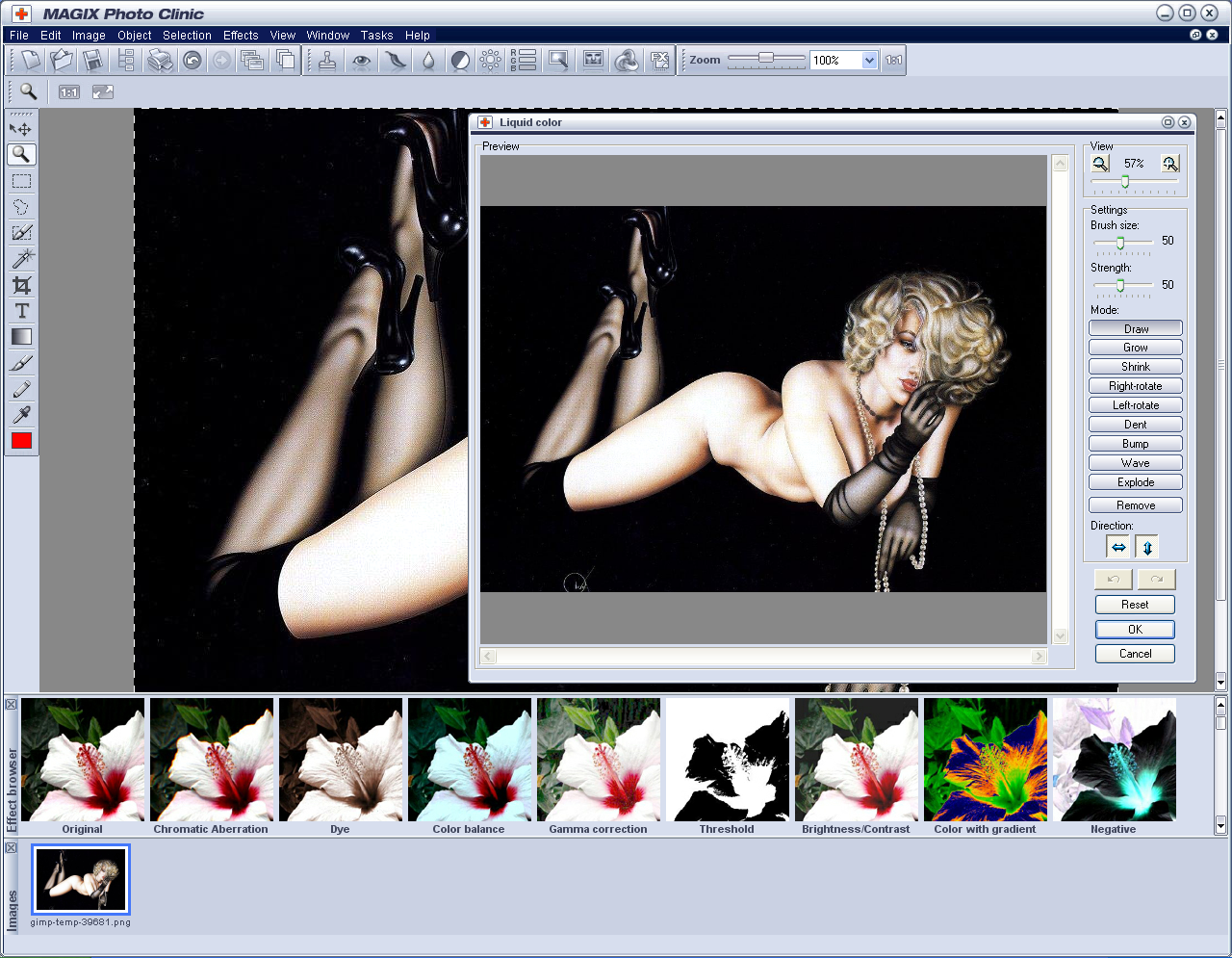Click the fit-to-window icon in the second toolbar
The image size is (1232, 958).
103,91
